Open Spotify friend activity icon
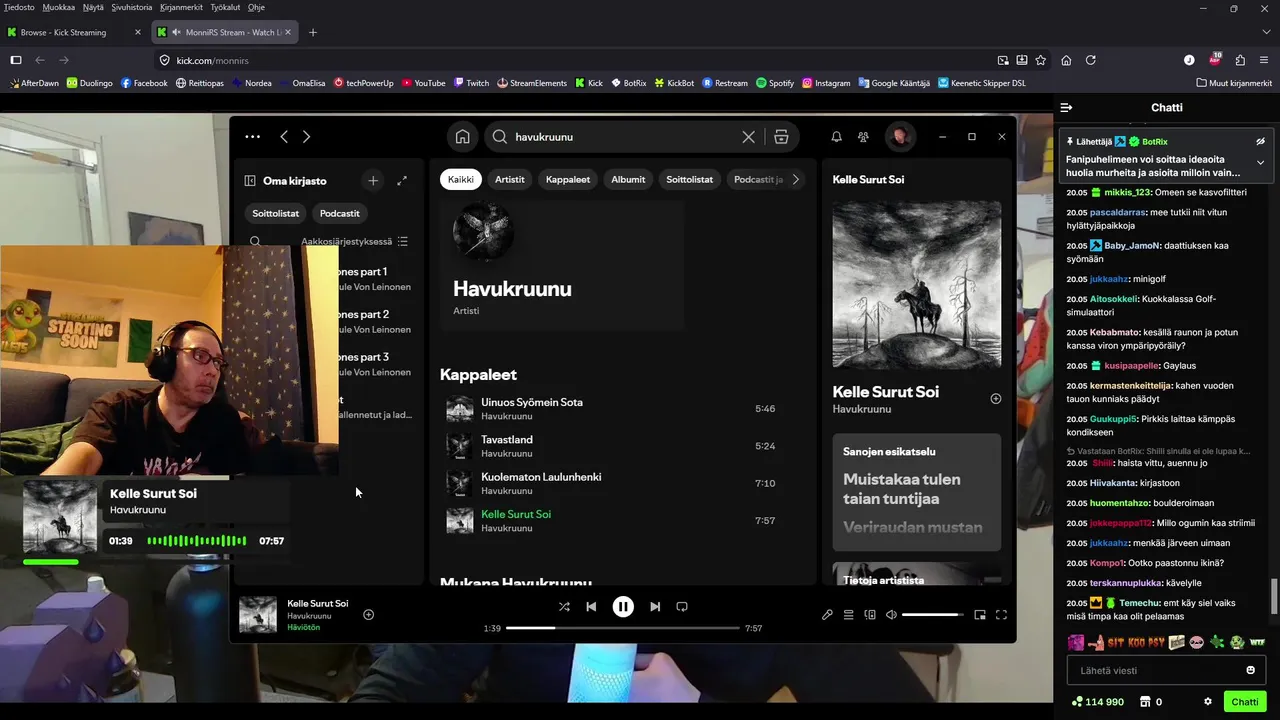The width and height of the screenshot is (1280, 720). click(x=864, y=137)
